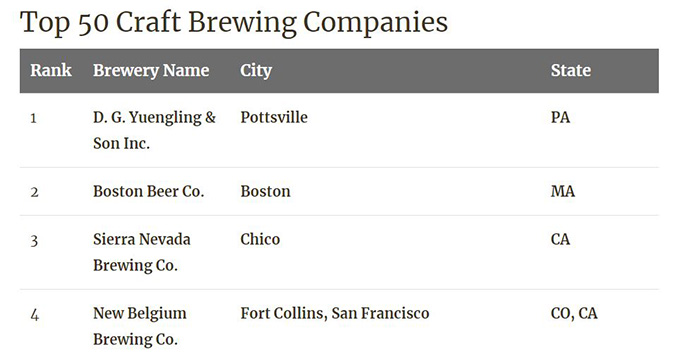Select rank number 4 cell
Viewport: 685px width, 363px height.
tap(35, 315)
